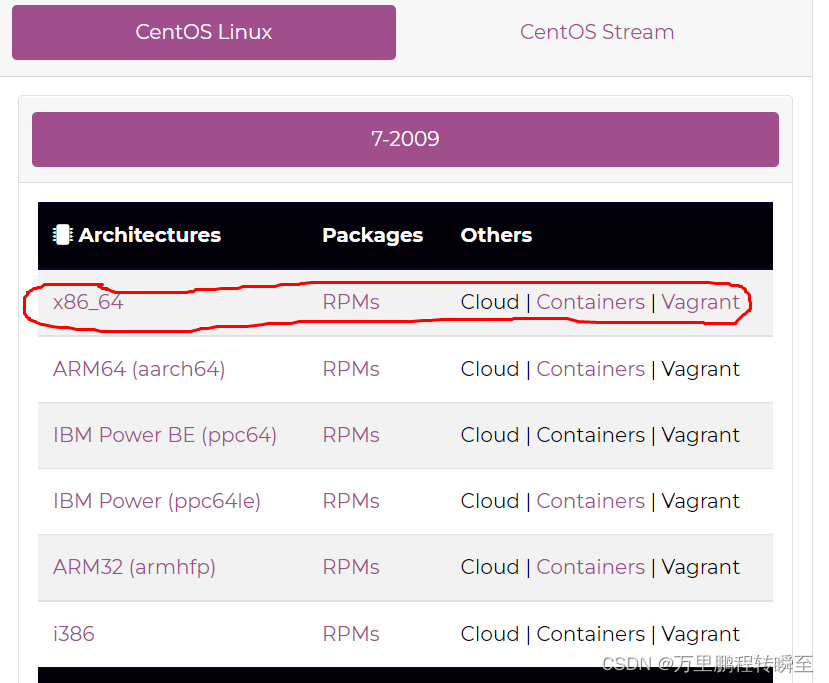Open the ARM32 (armhfp) link
The width and height of the screenshot is (829, 683).
(x=134, y=567)
